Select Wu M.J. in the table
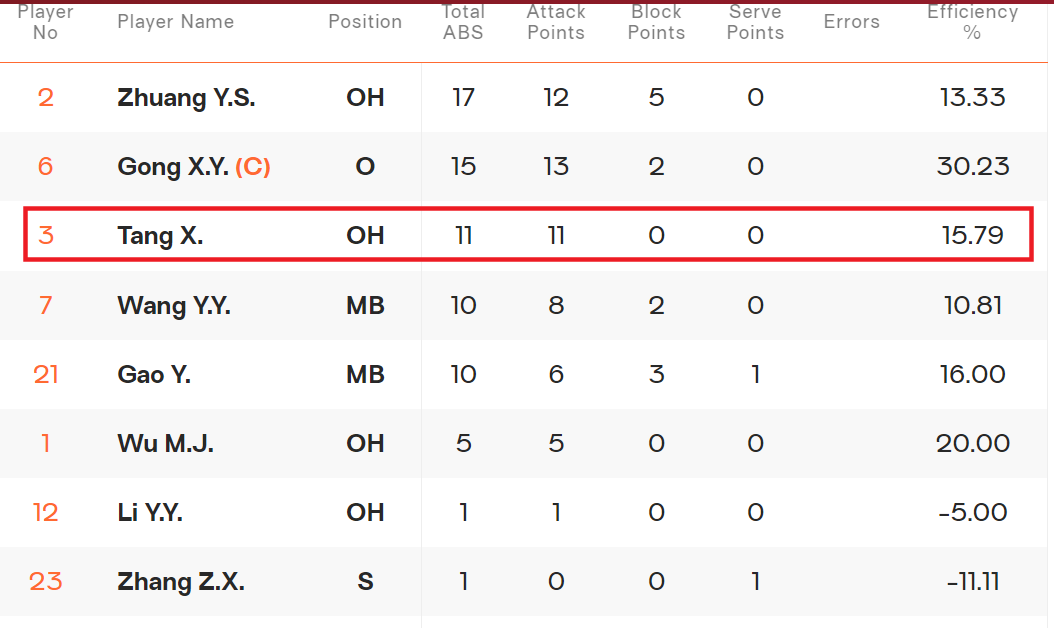The height and width of the screenshot is (628, 1054). 165,444
